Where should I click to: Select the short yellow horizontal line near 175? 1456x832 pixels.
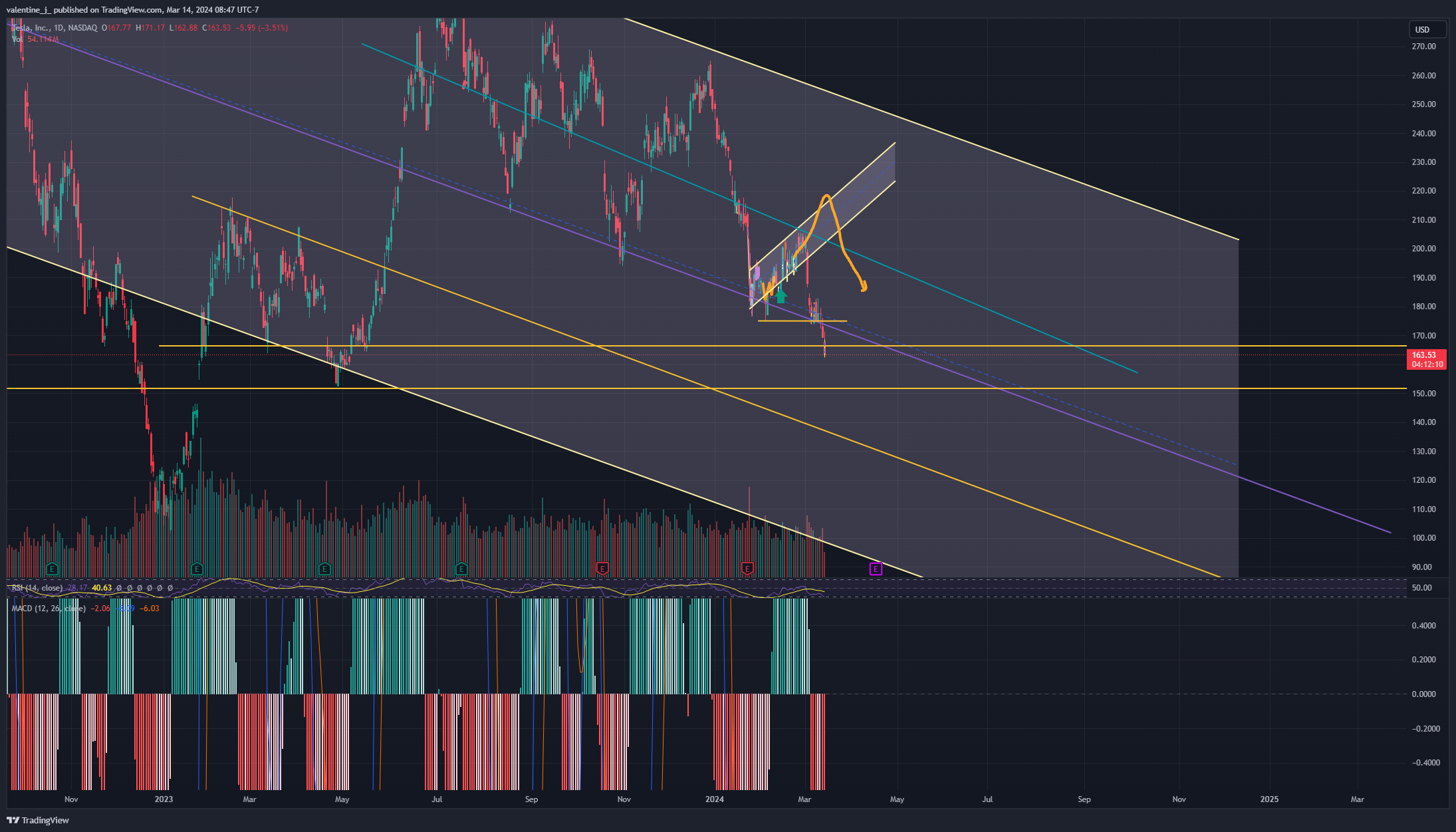coord(802,321)
